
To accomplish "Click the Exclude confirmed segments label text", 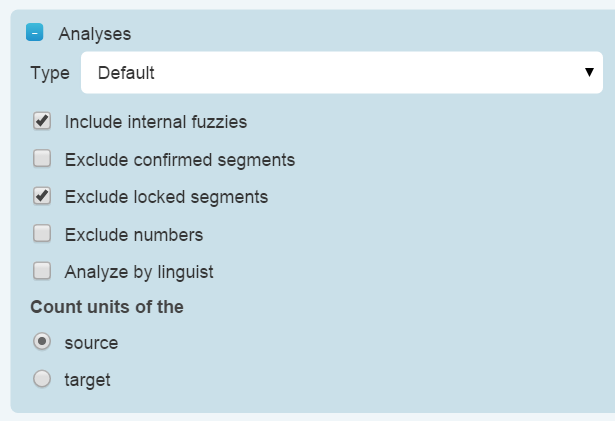I will pyautogui.click(x=179, y=159).
